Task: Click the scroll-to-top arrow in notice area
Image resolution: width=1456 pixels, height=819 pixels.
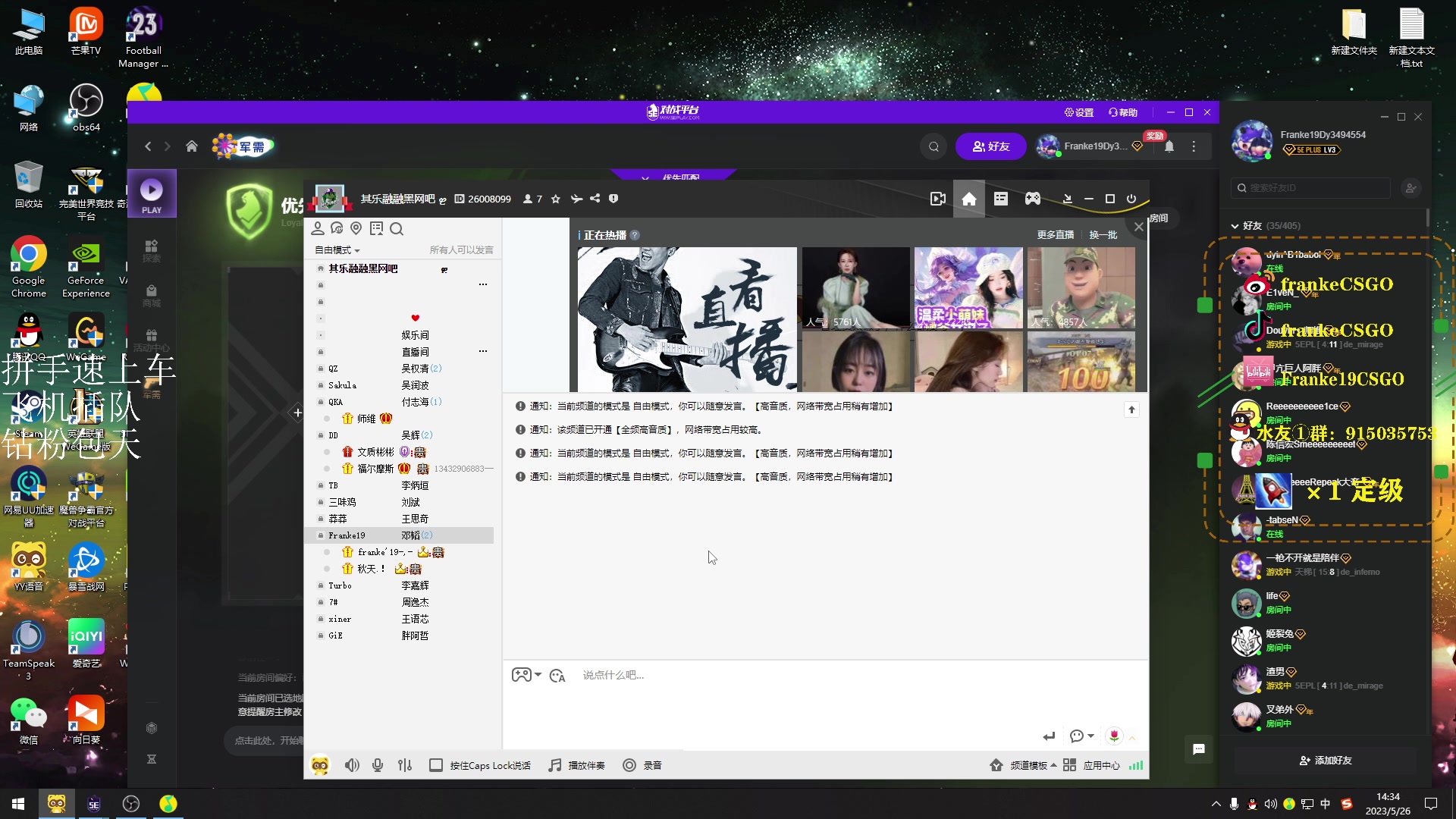Action: point(1131,409)
